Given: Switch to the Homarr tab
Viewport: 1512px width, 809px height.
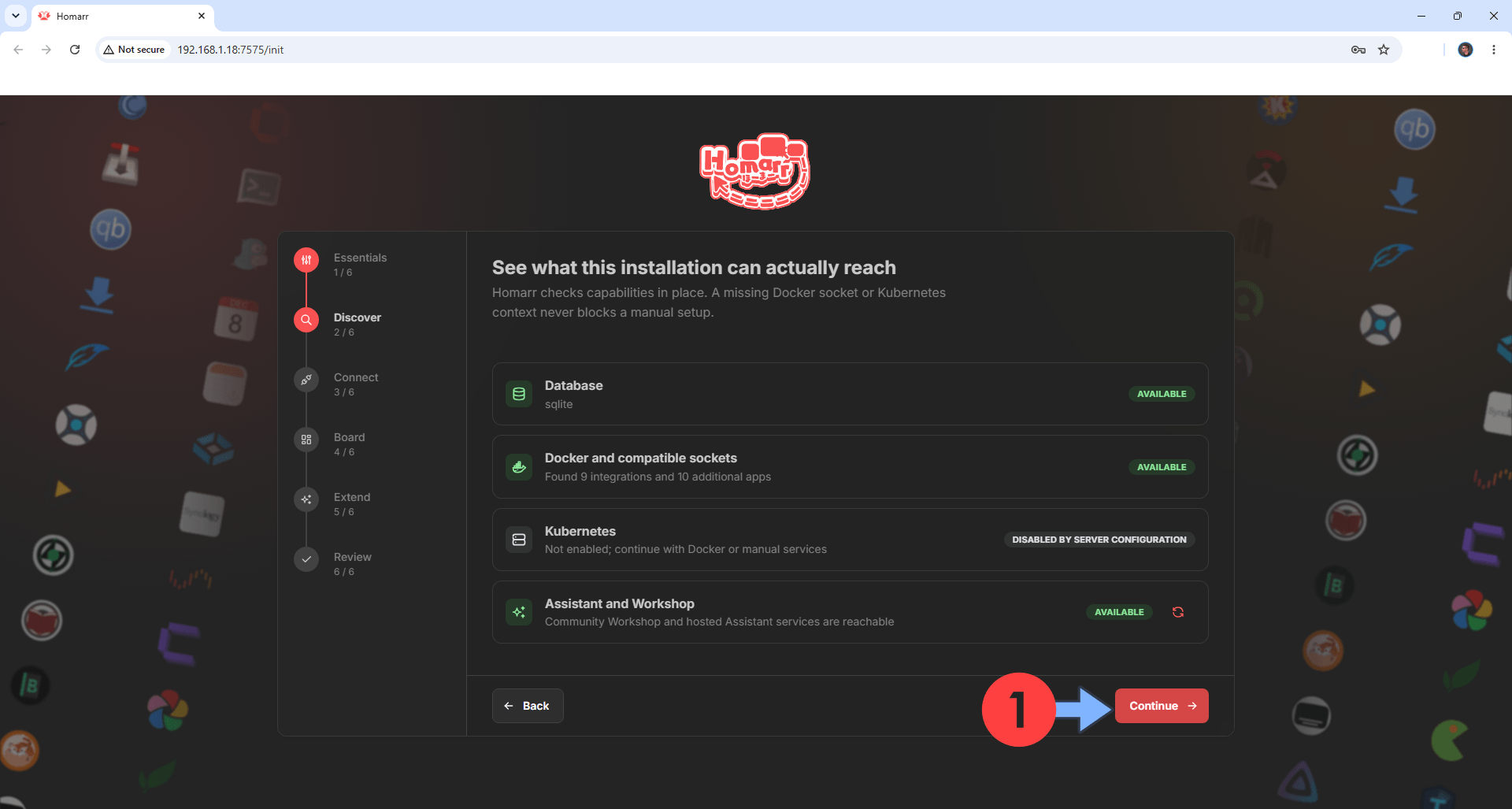Looking at the screenshot, I should pos(122,17).
